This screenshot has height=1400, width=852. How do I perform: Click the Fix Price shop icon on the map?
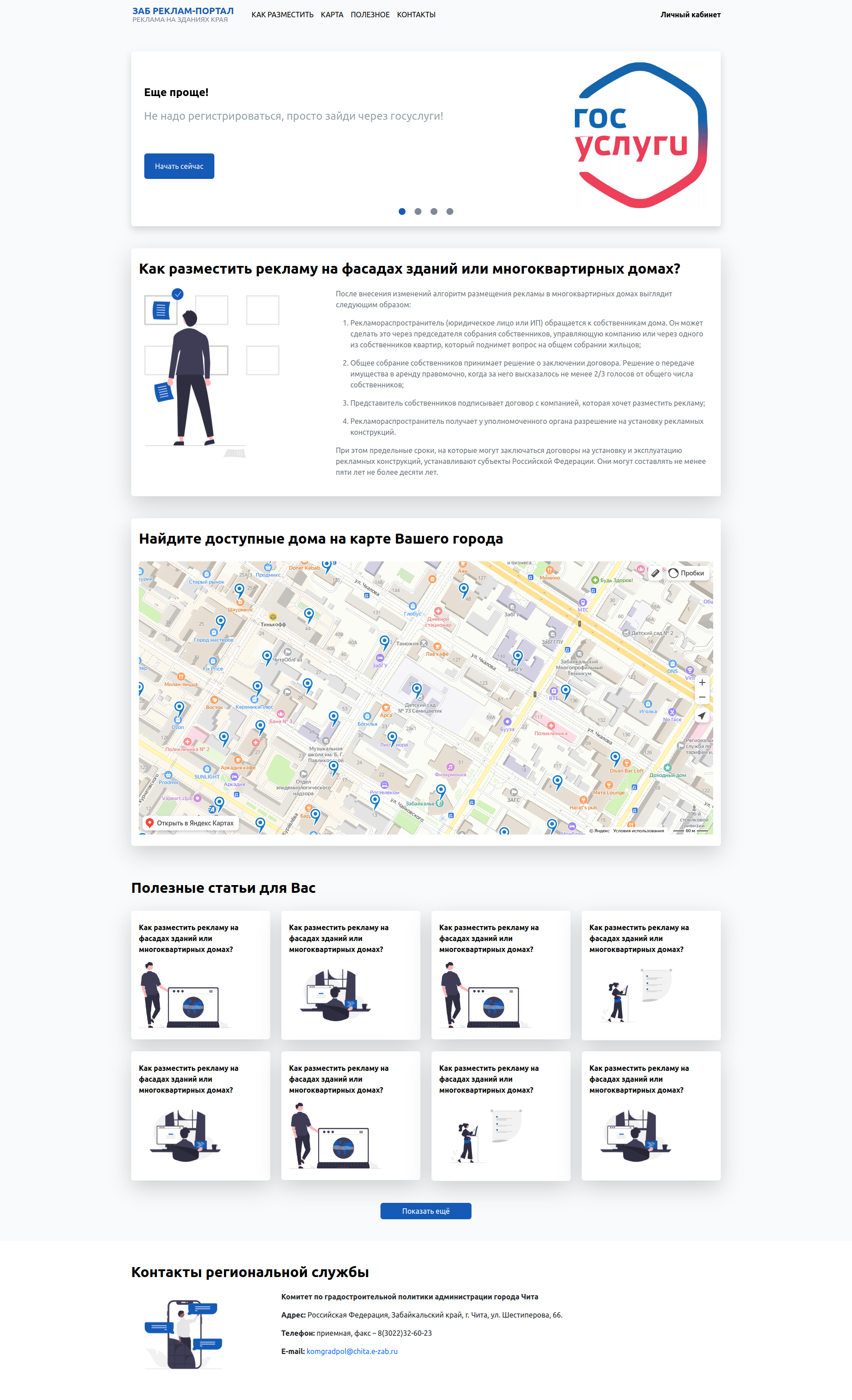[213, 662]
